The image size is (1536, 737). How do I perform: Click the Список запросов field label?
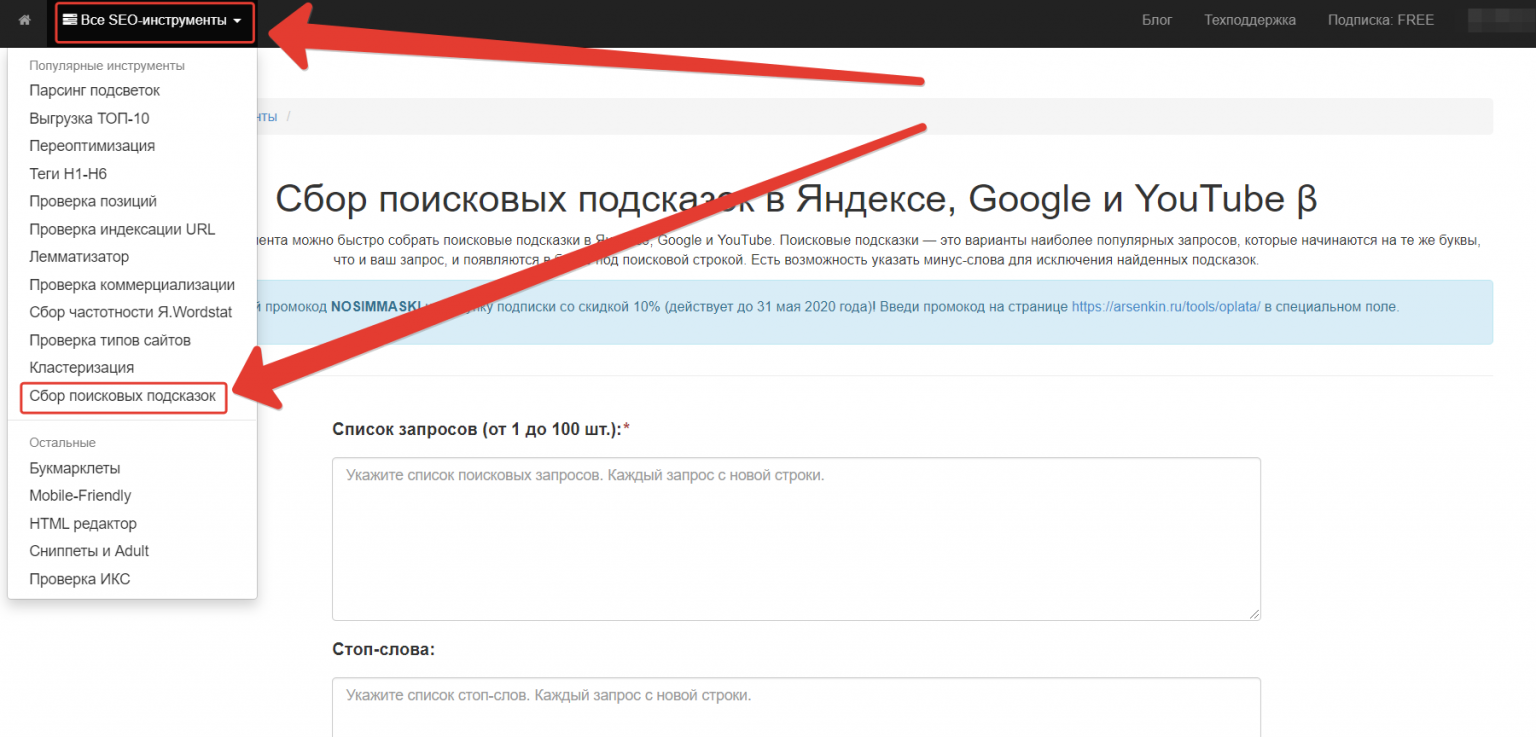pyautogui.click(x=481, y=429)
